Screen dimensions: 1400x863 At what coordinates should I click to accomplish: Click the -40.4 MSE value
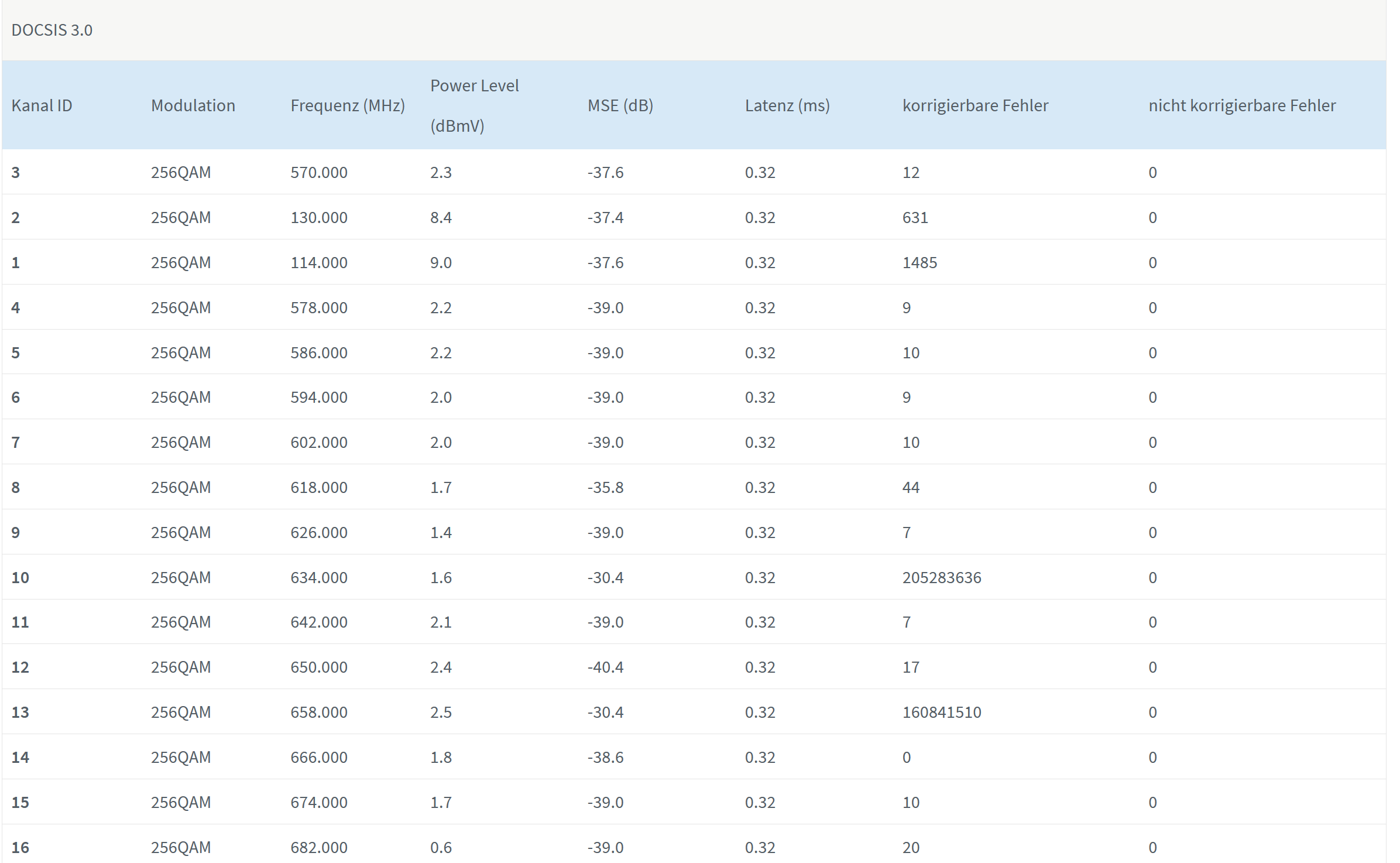tap(605, 667)
